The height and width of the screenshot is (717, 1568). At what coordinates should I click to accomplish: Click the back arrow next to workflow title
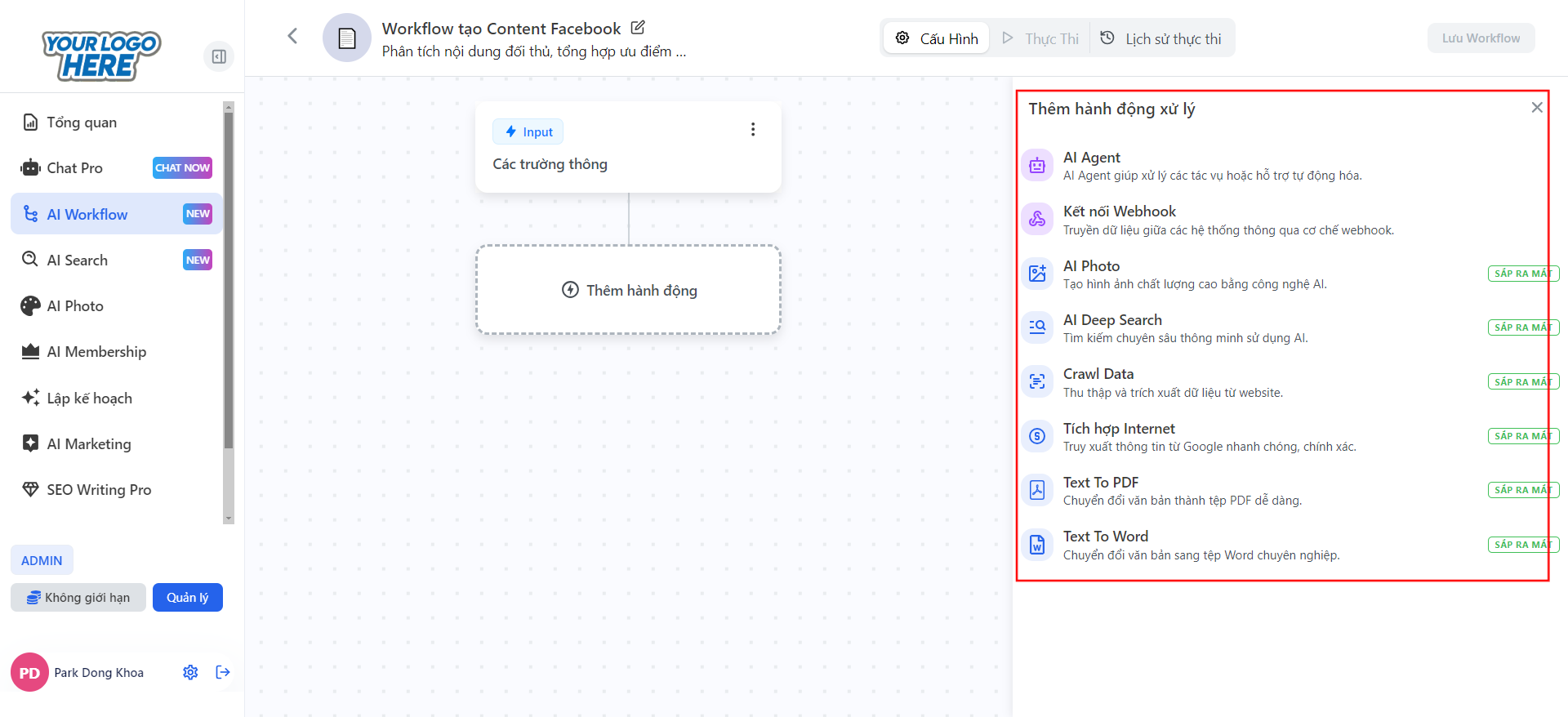tap(292, 36)
